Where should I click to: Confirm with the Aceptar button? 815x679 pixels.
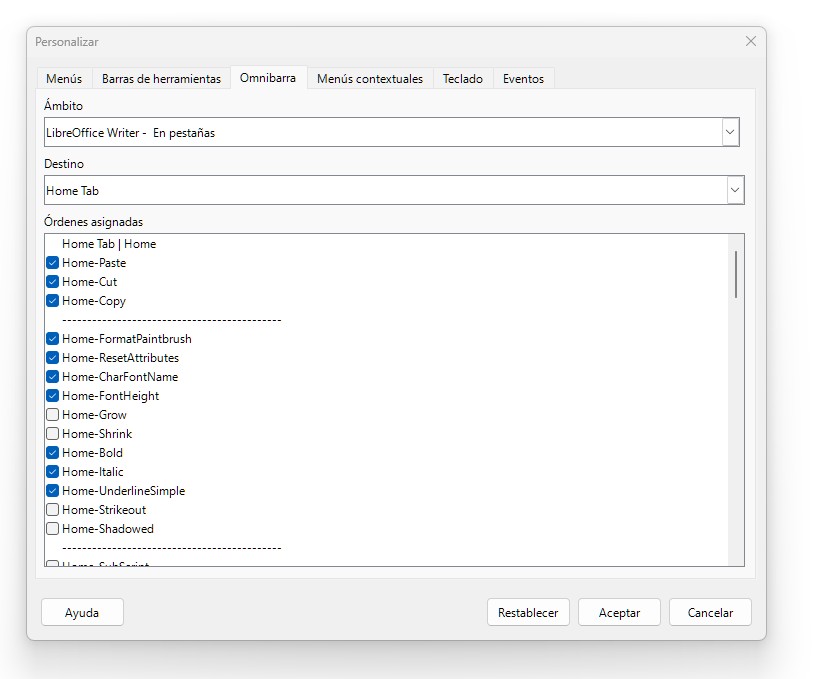(x=619, y=613)
